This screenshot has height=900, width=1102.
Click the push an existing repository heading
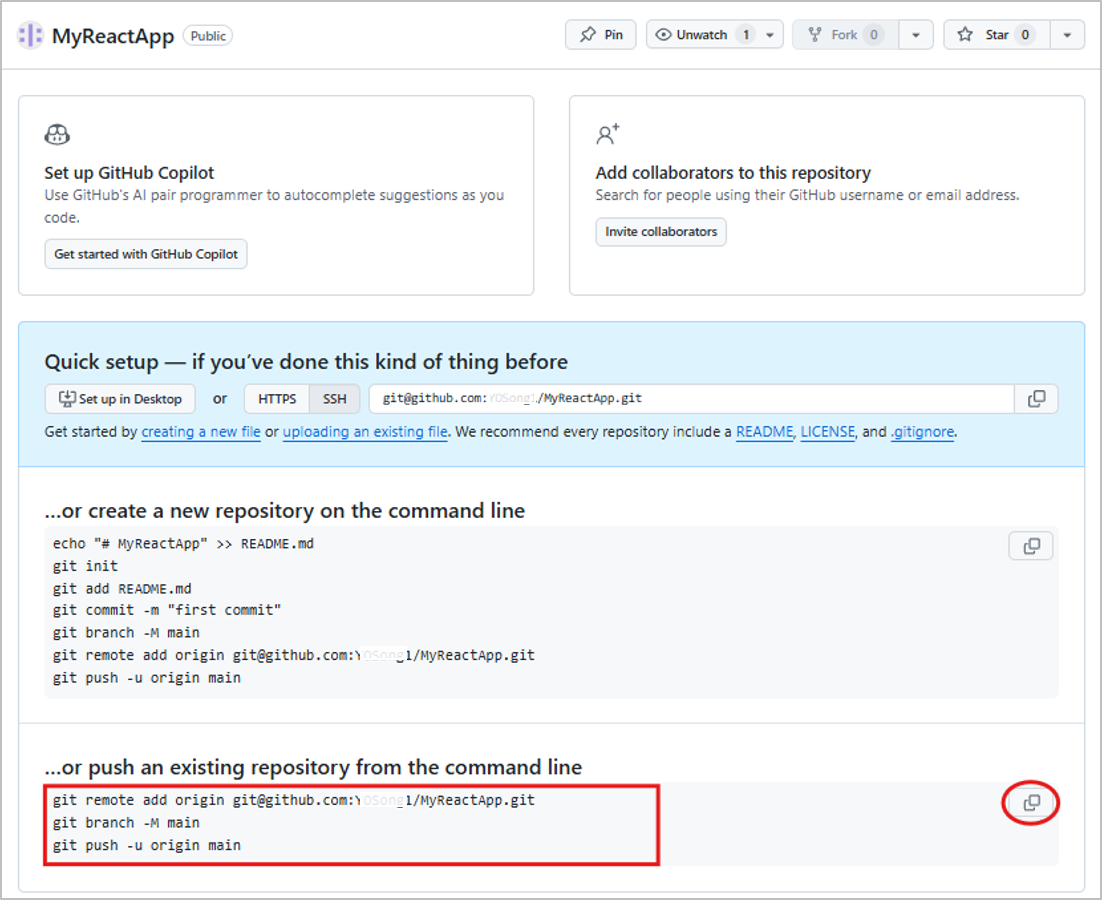pos(313,767)
